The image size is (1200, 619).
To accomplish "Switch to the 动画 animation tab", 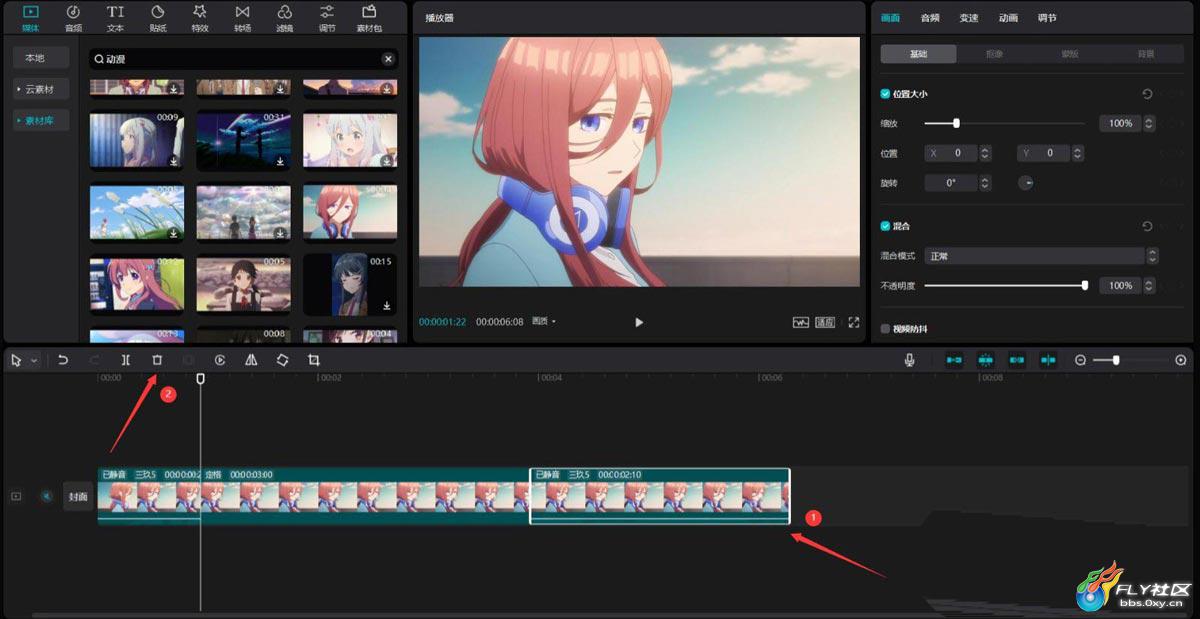I will pos(1008,18).
